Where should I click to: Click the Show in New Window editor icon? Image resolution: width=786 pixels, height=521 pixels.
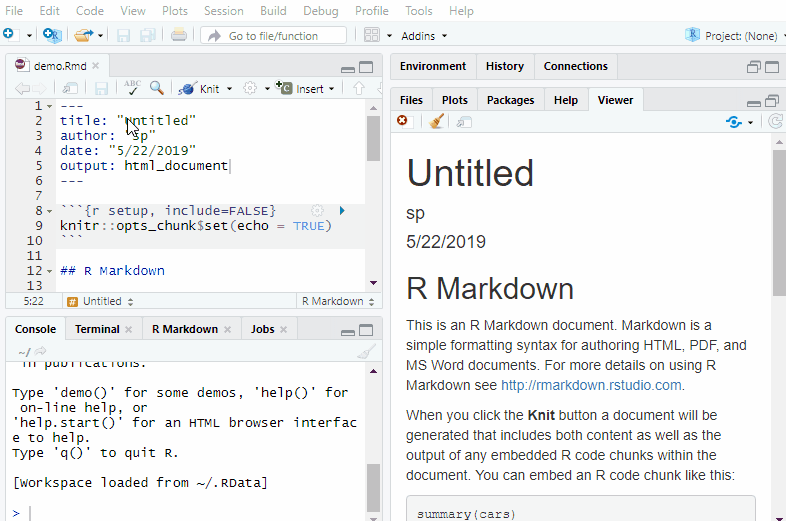point(70,89)
